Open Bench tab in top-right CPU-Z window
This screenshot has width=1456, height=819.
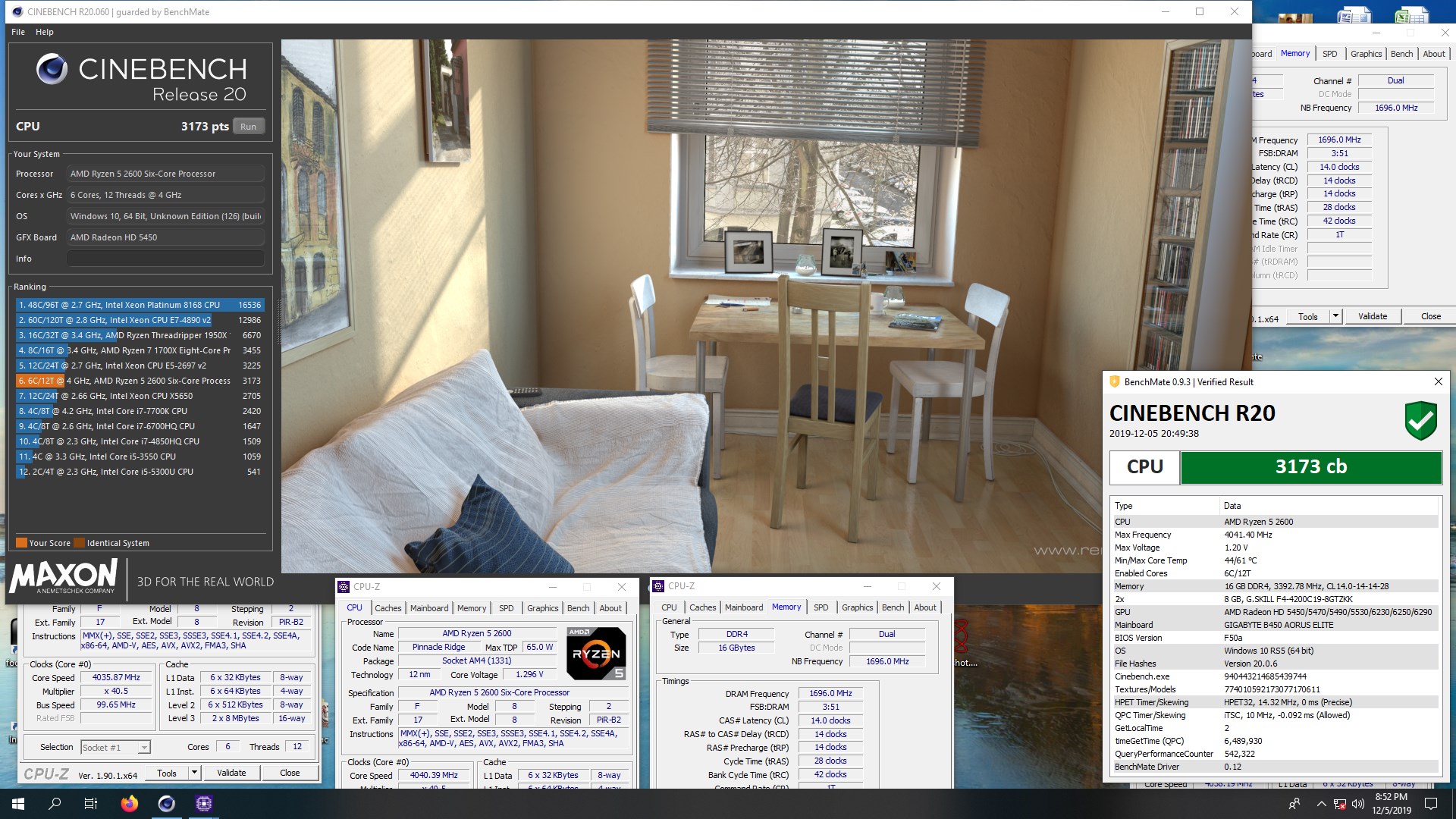click(x=1402, y=54)
